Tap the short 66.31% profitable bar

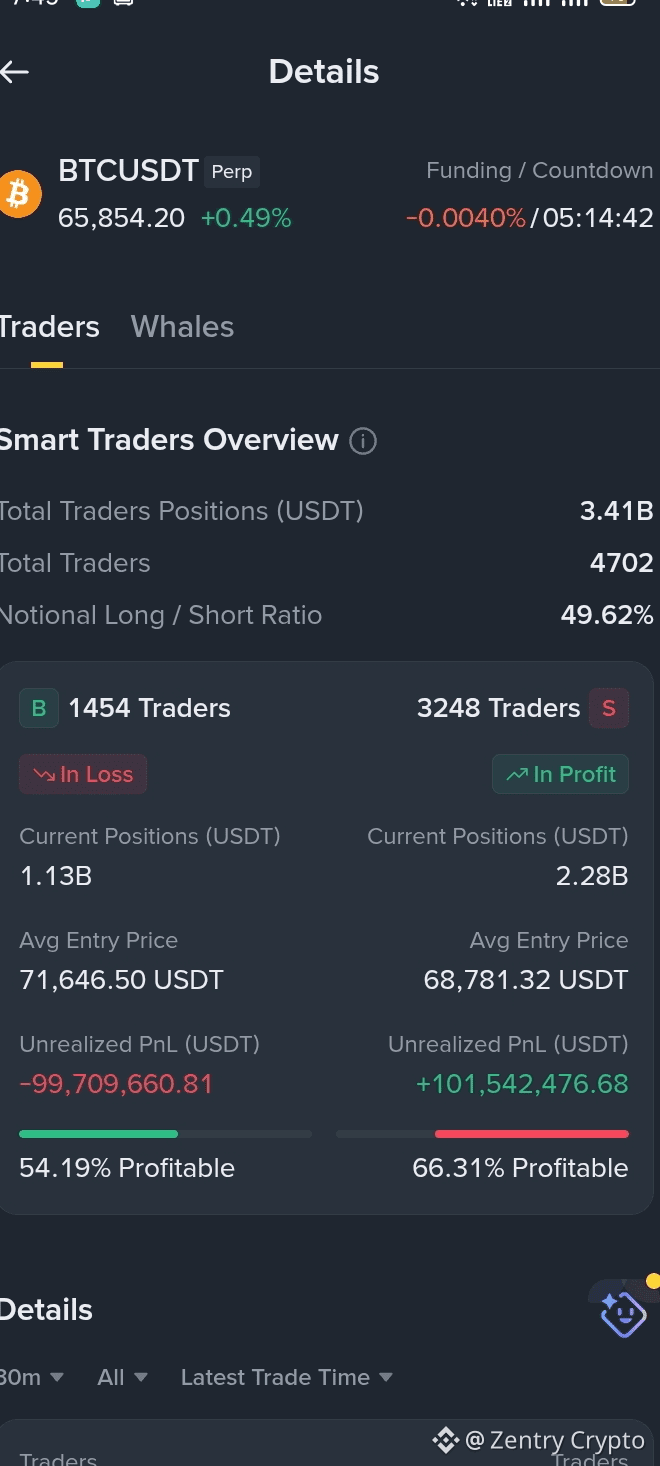[x=482, y=1134]
